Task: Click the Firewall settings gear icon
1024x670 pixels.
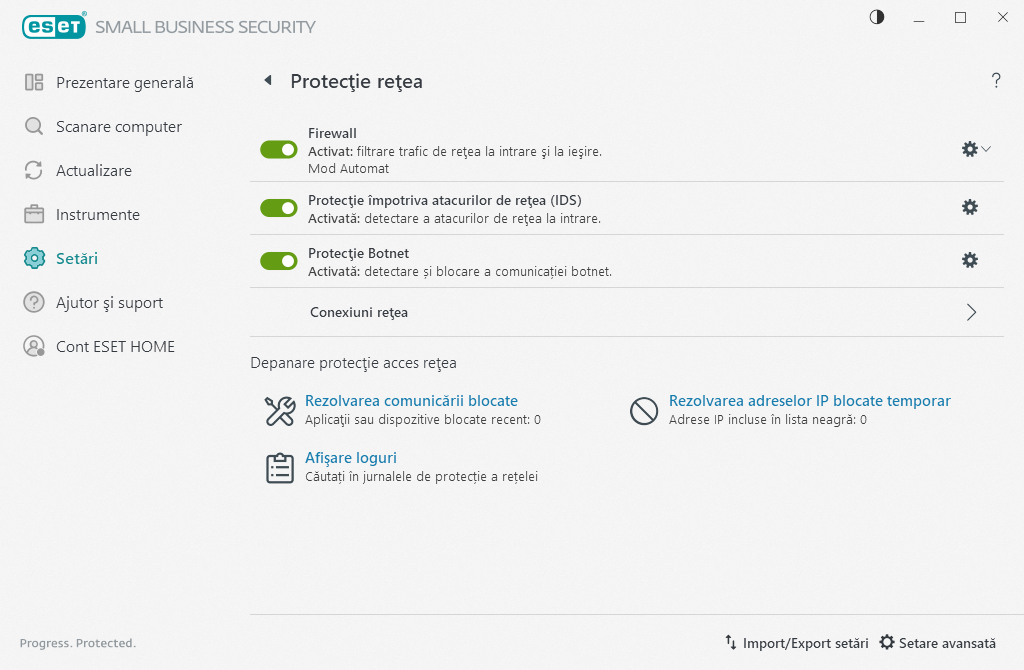Action: tap(968, 149)
